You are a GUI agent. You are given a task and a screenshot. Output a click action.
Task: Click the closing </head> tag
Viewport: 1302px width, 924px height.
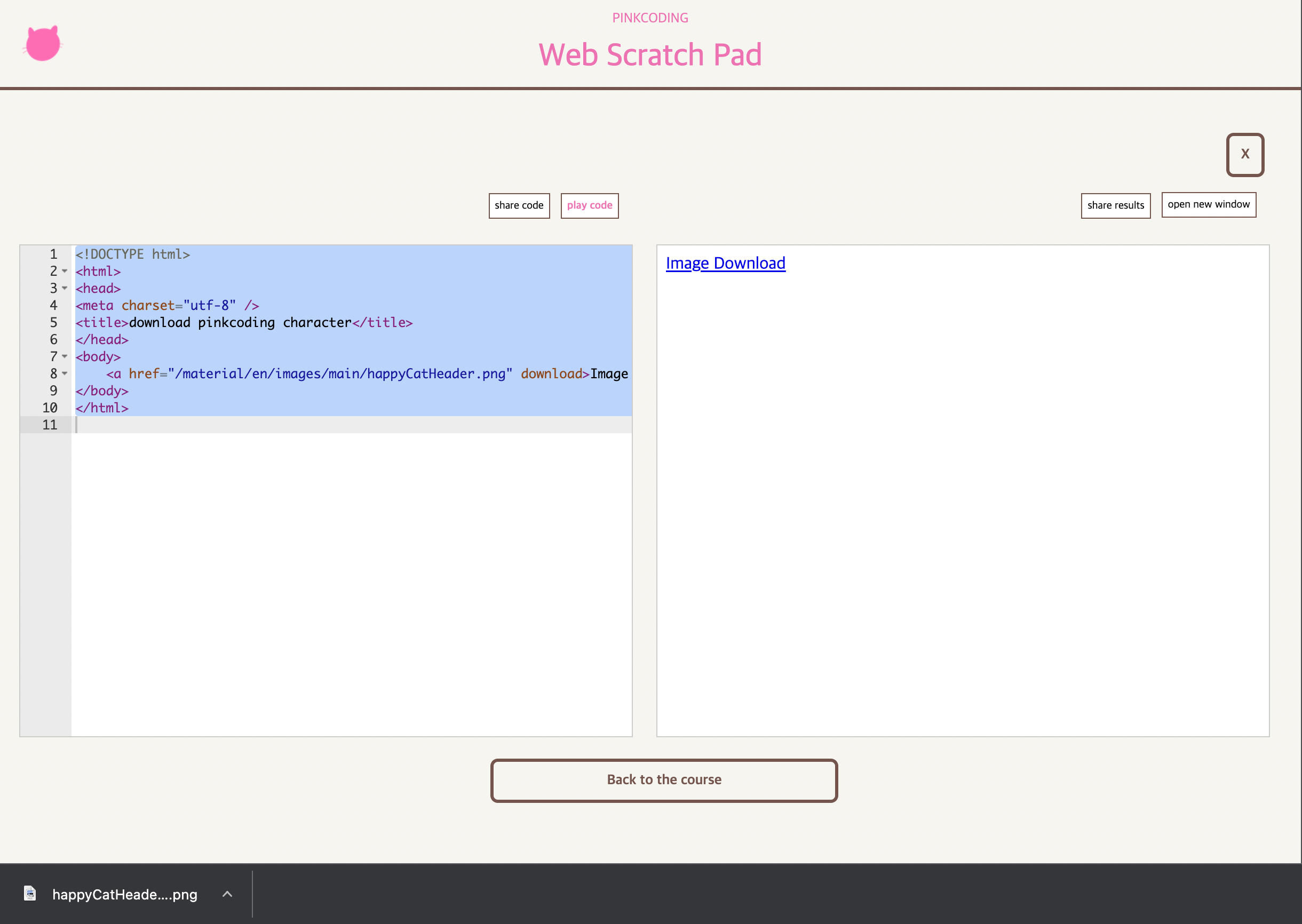pos(102,340)
